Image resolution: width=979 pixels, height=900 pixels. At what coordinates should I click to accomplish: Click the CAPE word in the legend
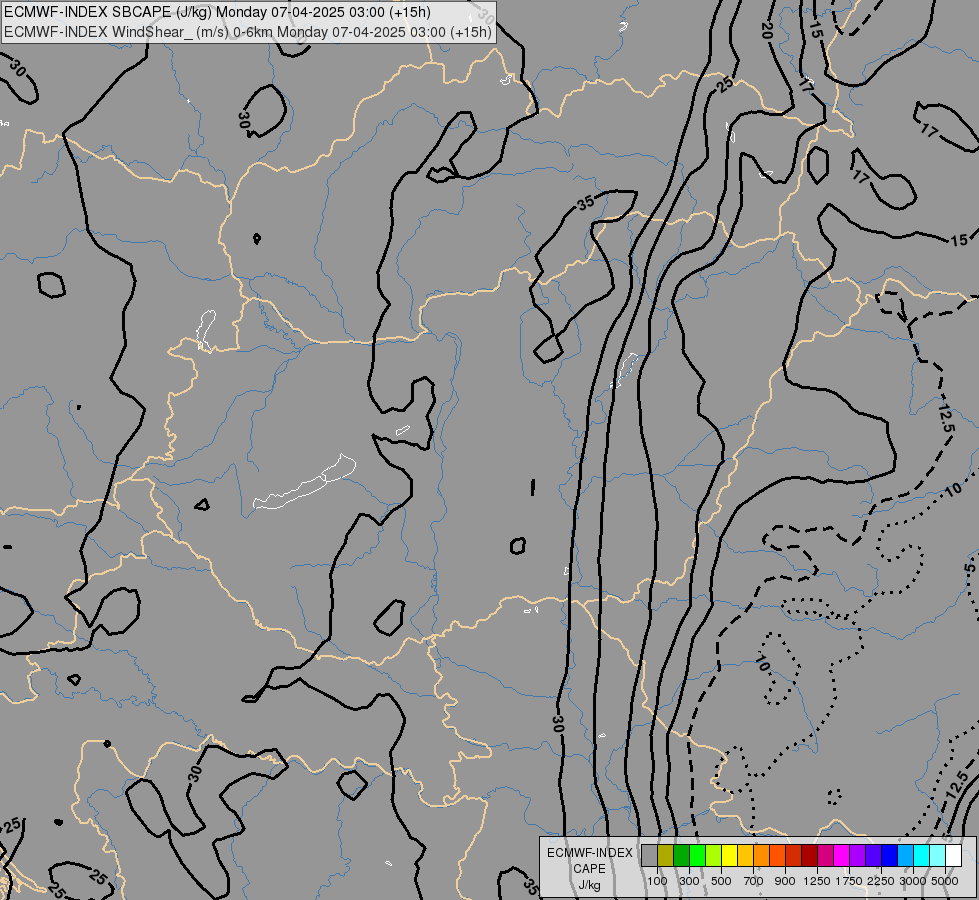589,869
